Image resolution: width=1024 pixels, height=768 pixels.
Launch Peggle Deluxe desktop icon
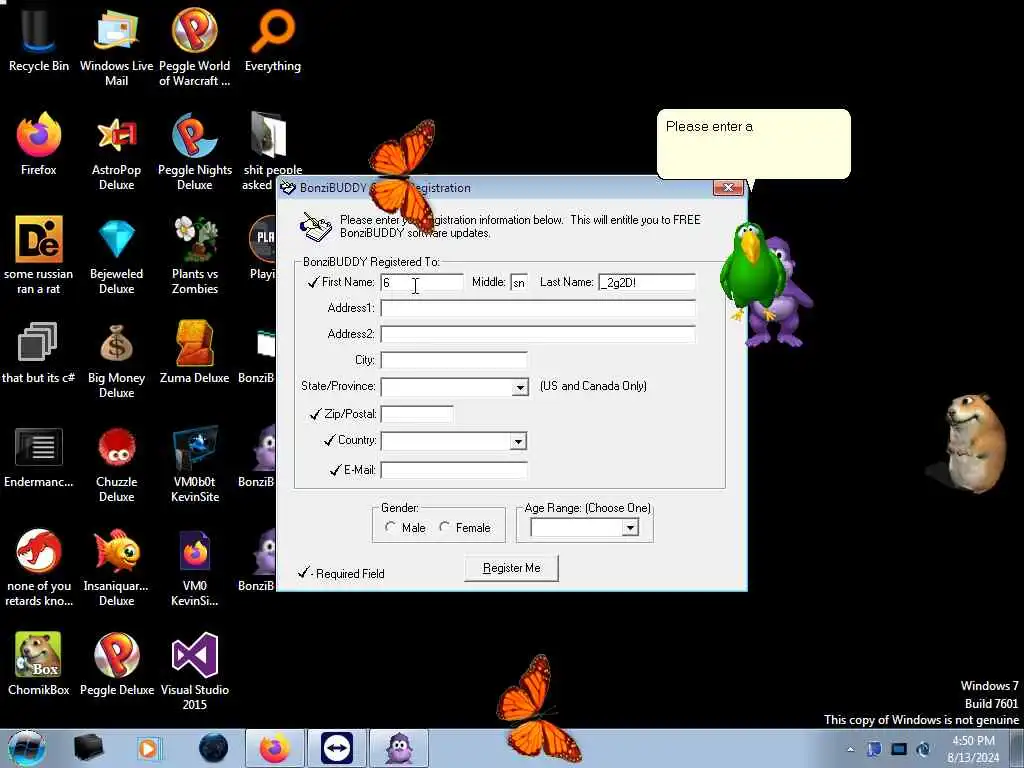pyautogui.click(x=116, y=664)
